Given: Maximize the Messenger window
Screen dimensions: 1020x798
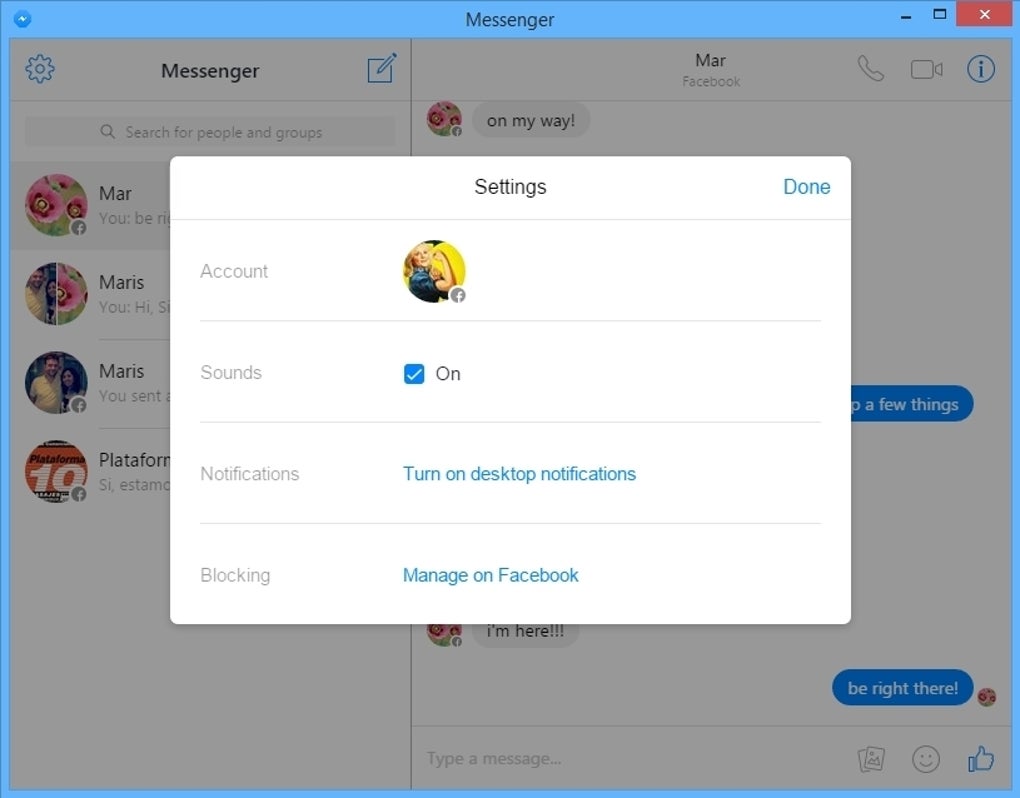Looking at the screenshot, I should coord(939,14).
